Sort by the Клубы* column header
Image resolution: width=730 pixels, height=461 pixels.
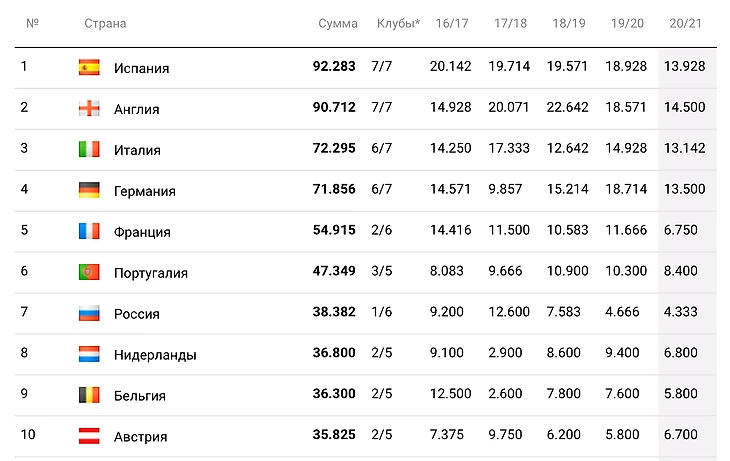pos(398,23)
